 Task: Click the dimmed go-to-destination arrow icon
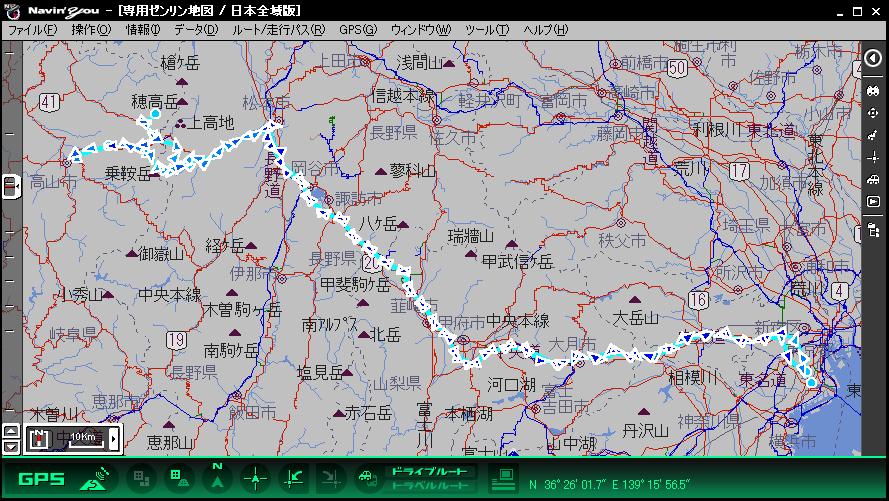click(x=331, y=478)
